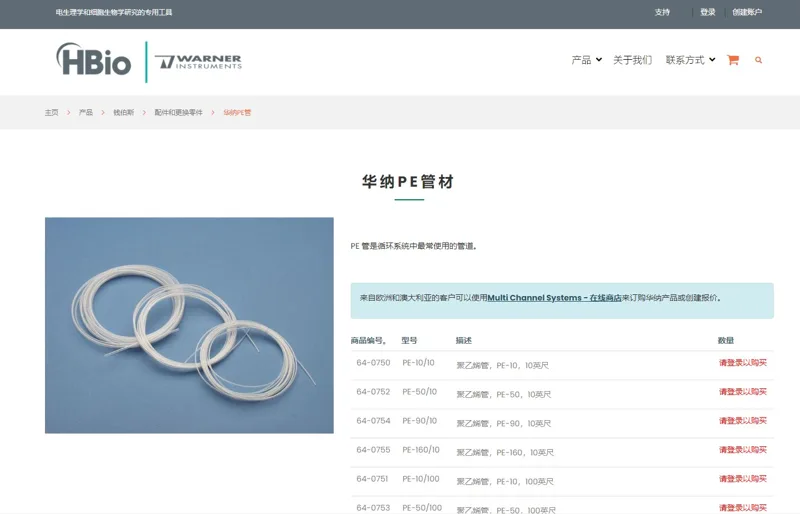The image size is (800, 514).
Task: Click the top bar tagline text
Action: pos(114,12)
